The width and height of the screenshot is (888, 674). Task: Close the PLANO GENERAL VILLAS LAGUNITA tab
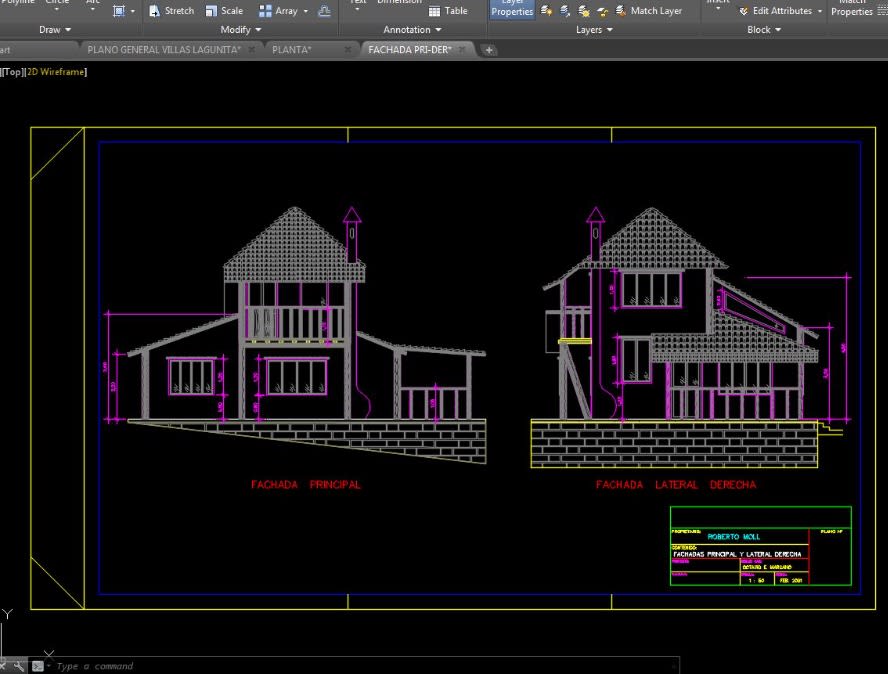tap(251, 50)
